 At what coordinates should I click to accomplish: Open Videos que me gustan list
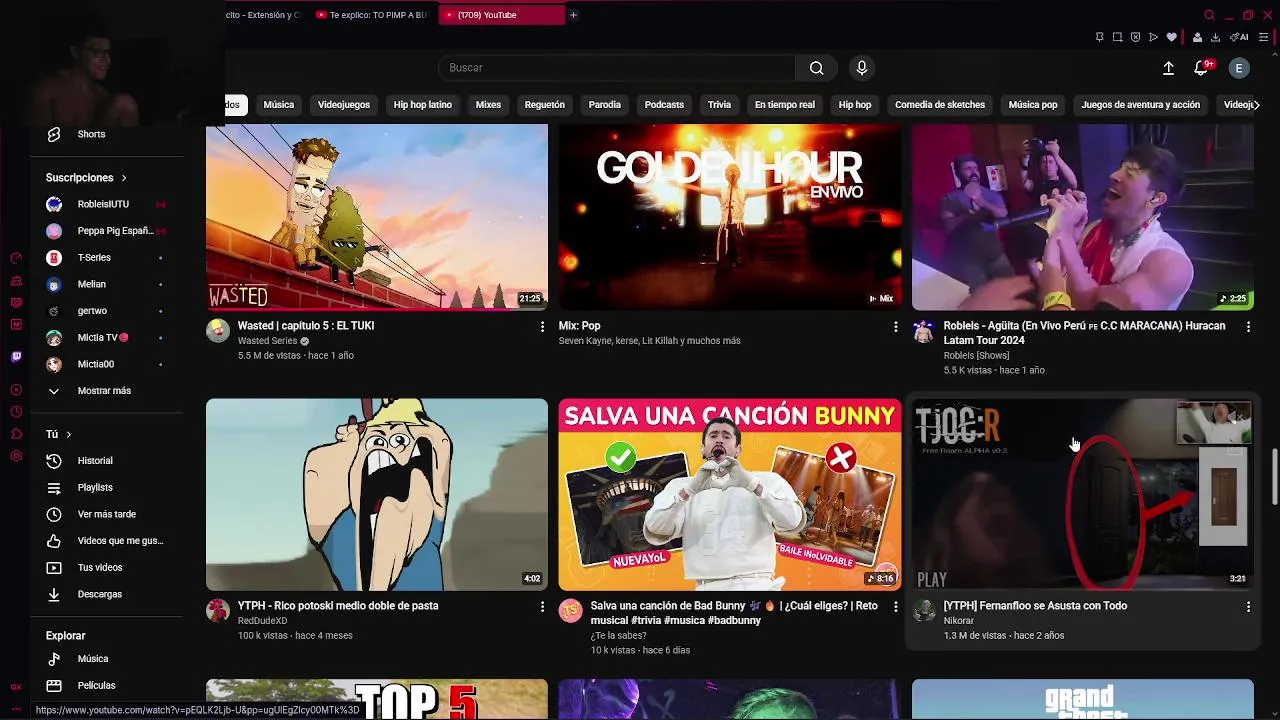pyautogui.click(x=108, y=541)
